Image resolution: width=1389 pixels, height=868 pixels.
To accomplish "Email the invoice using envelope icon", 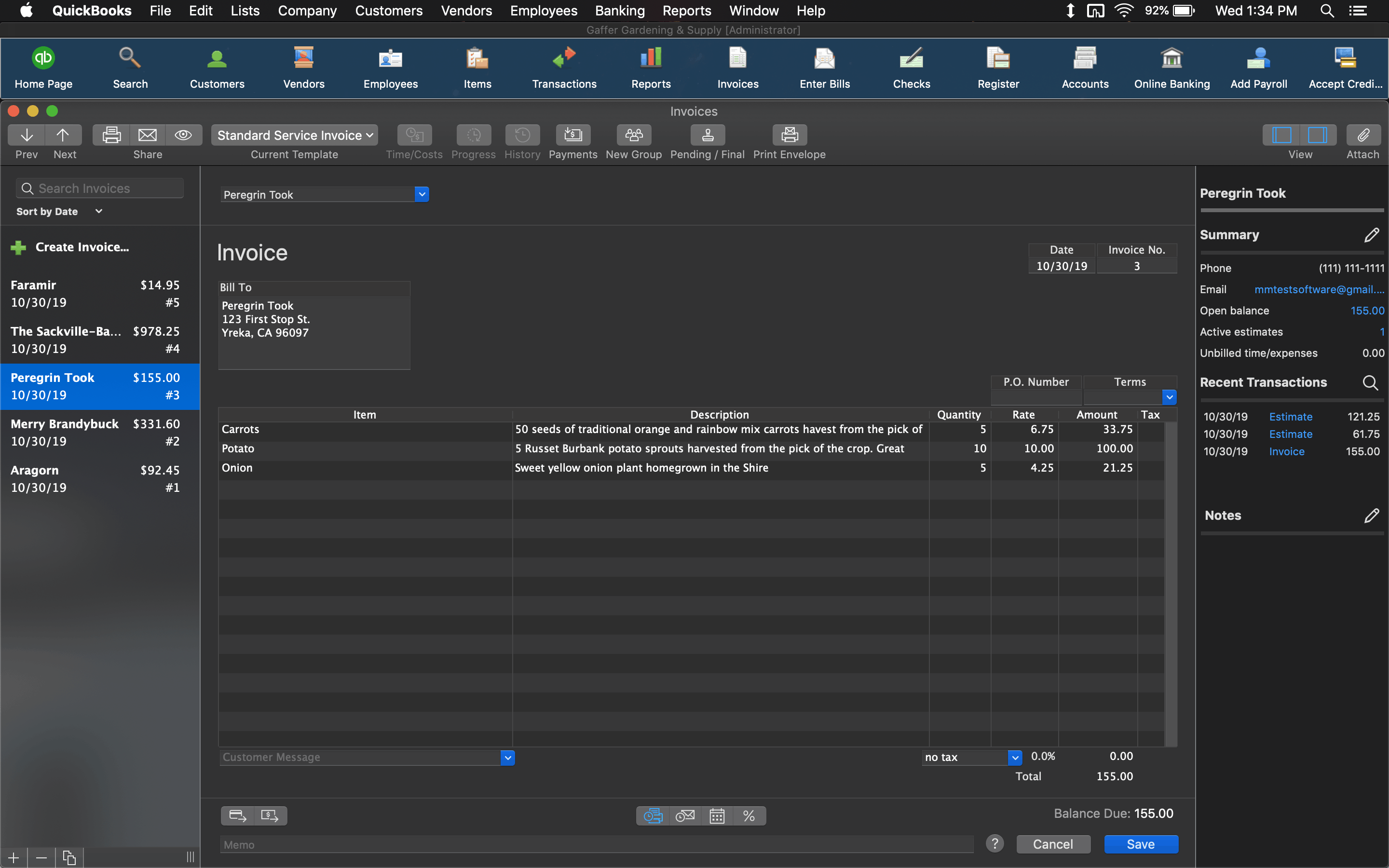I will pos(148,135).
